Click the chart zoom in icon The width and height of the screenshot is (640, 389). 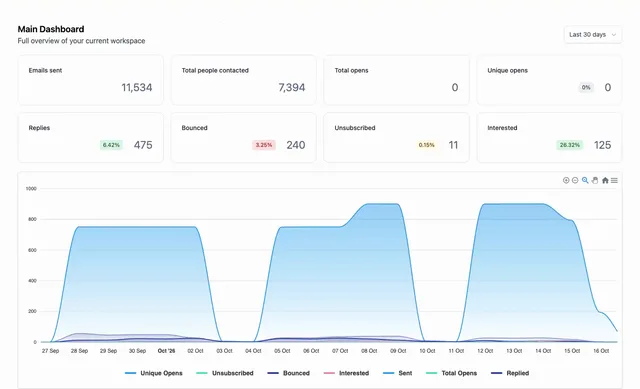pyautogui.click(x=566, y=180)
